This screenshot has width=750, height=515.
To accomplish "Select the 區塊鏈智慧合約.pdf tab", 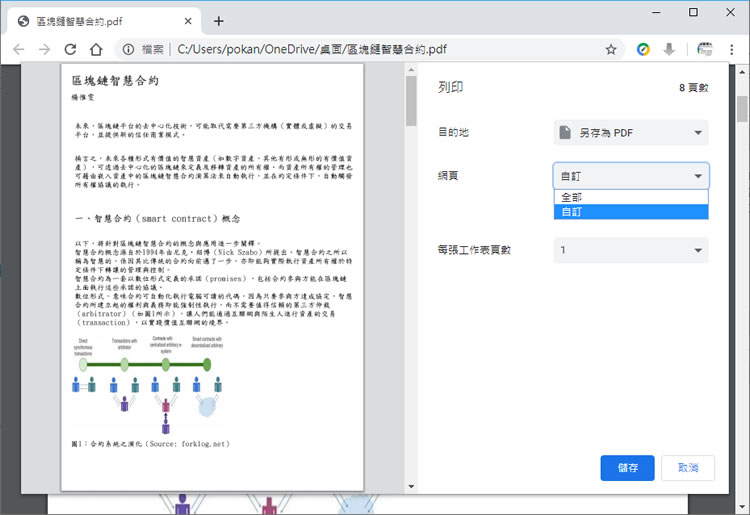I will pyautogui.click(x=104, y=21).
